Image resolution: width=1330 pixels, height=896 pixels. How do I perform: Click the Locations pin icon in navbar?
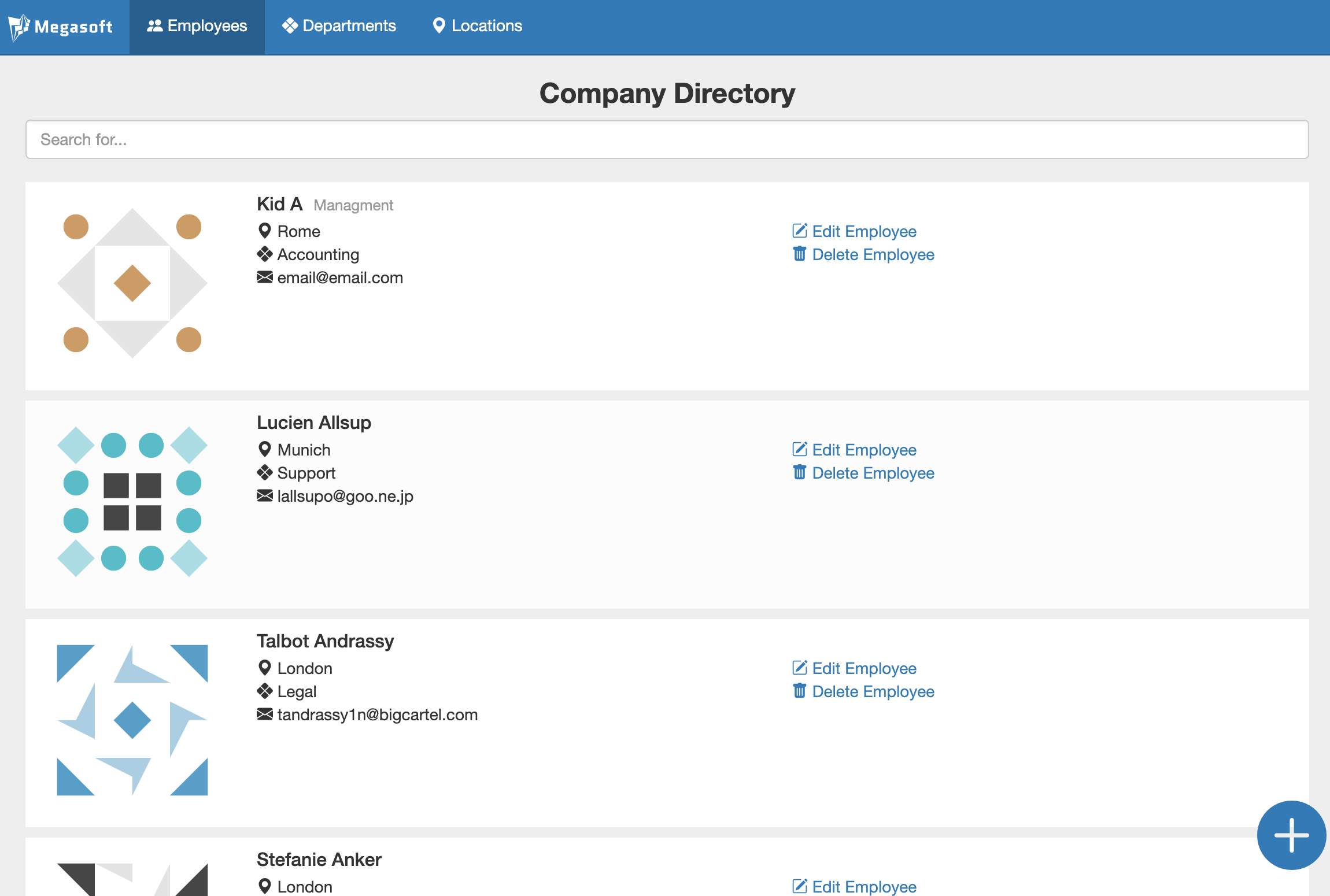pos(439,25)
